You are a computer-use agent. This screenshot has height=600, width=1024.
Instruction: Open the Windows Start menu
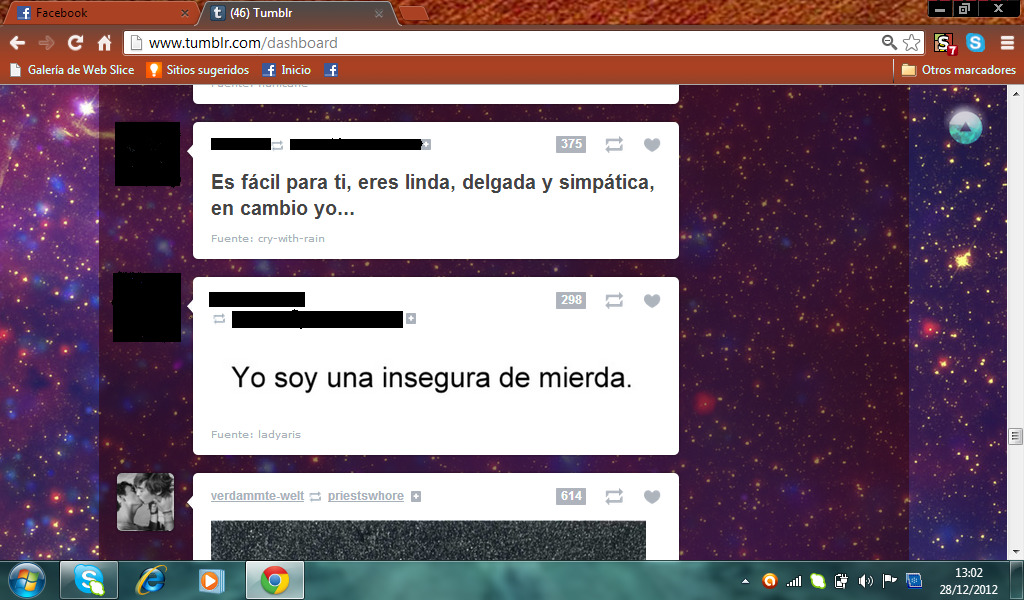coord(27,580)
